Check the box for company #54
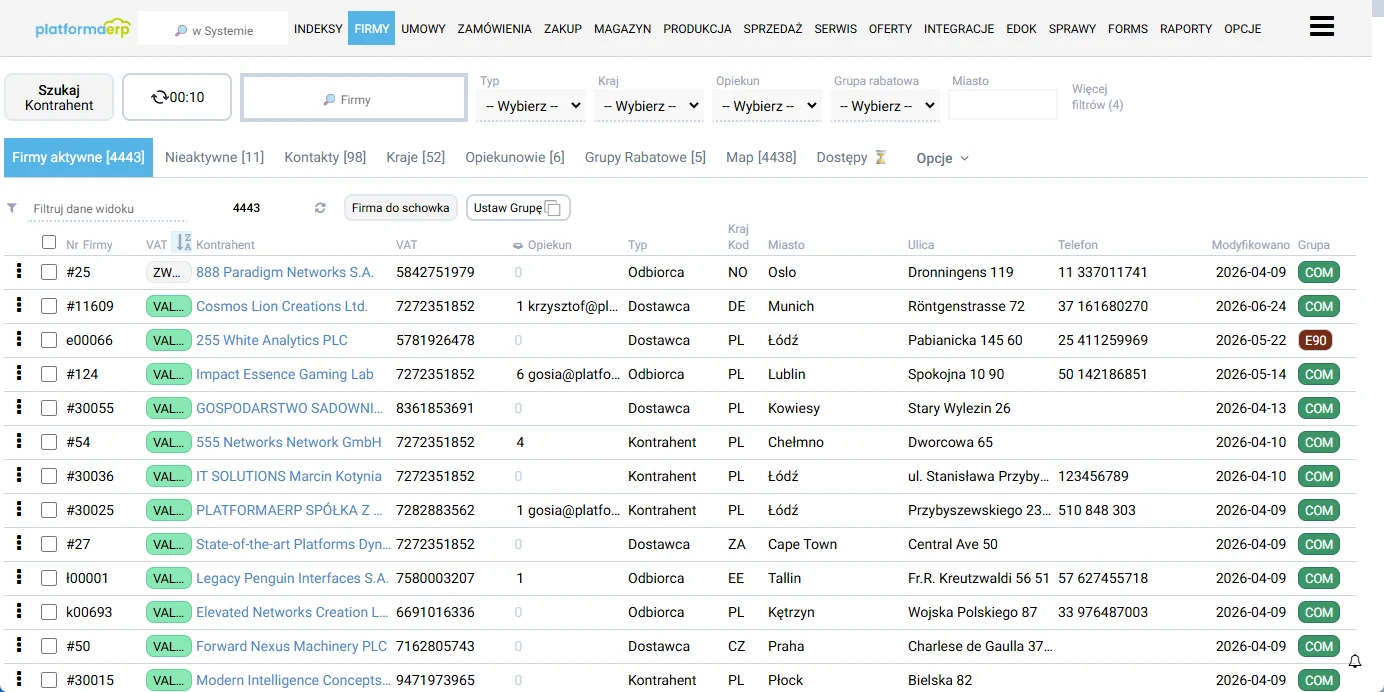This screenshot has width=1384, height=692. coord(49,442)
